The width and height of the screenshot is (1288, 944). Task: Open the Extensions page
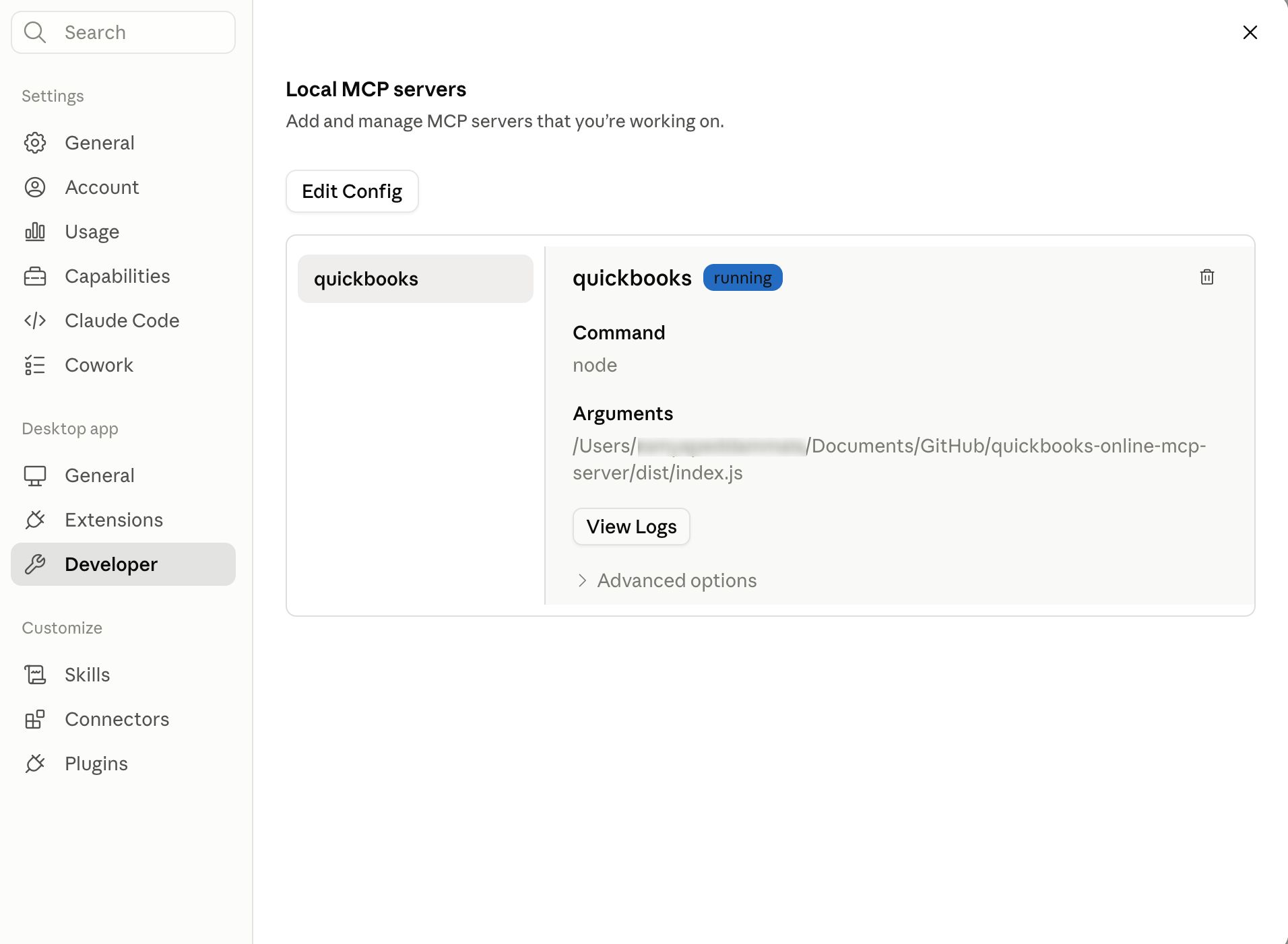click(123, 520)
